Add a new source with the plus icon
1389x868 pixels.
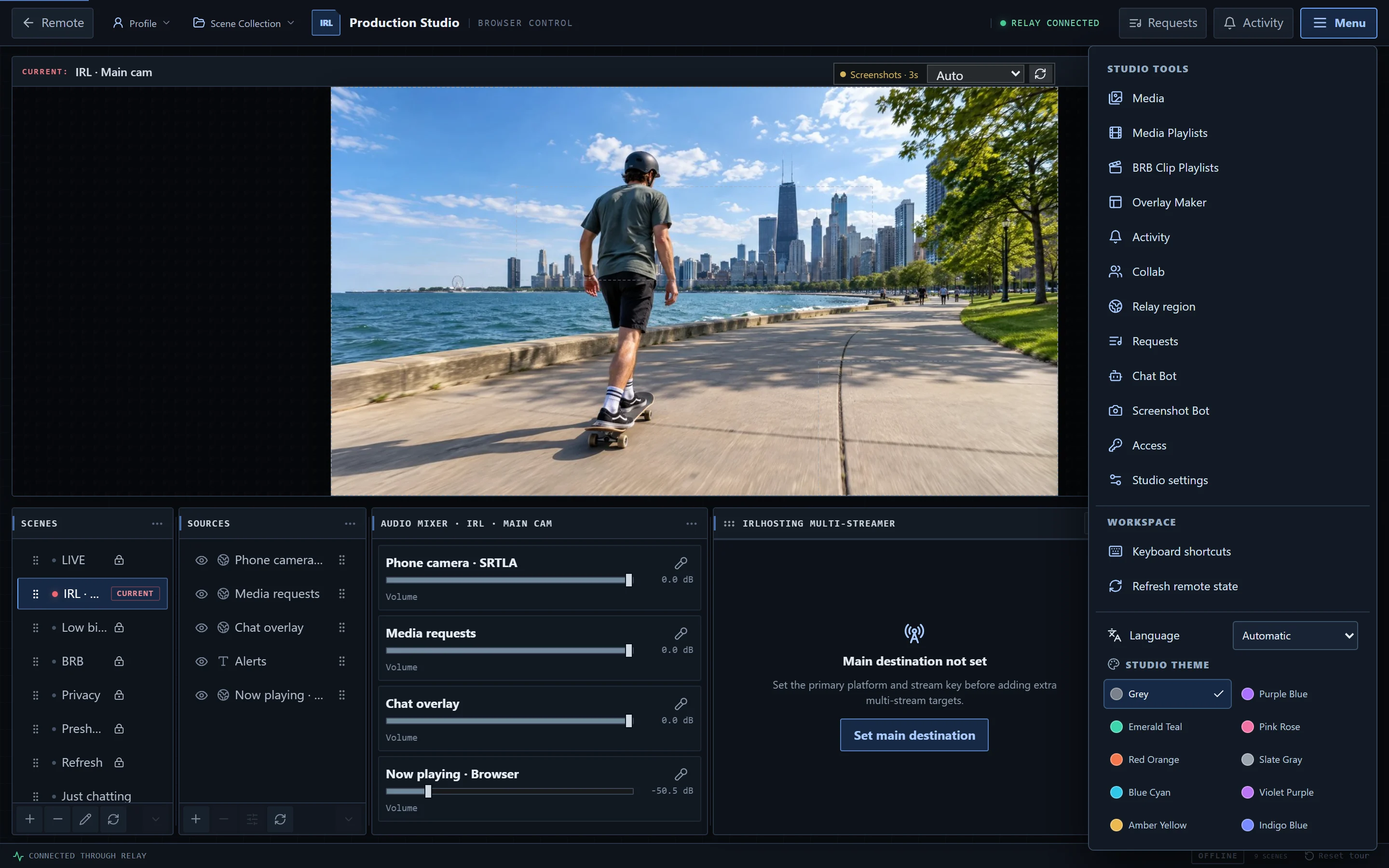pyautogui.click(x=196, y=819)
